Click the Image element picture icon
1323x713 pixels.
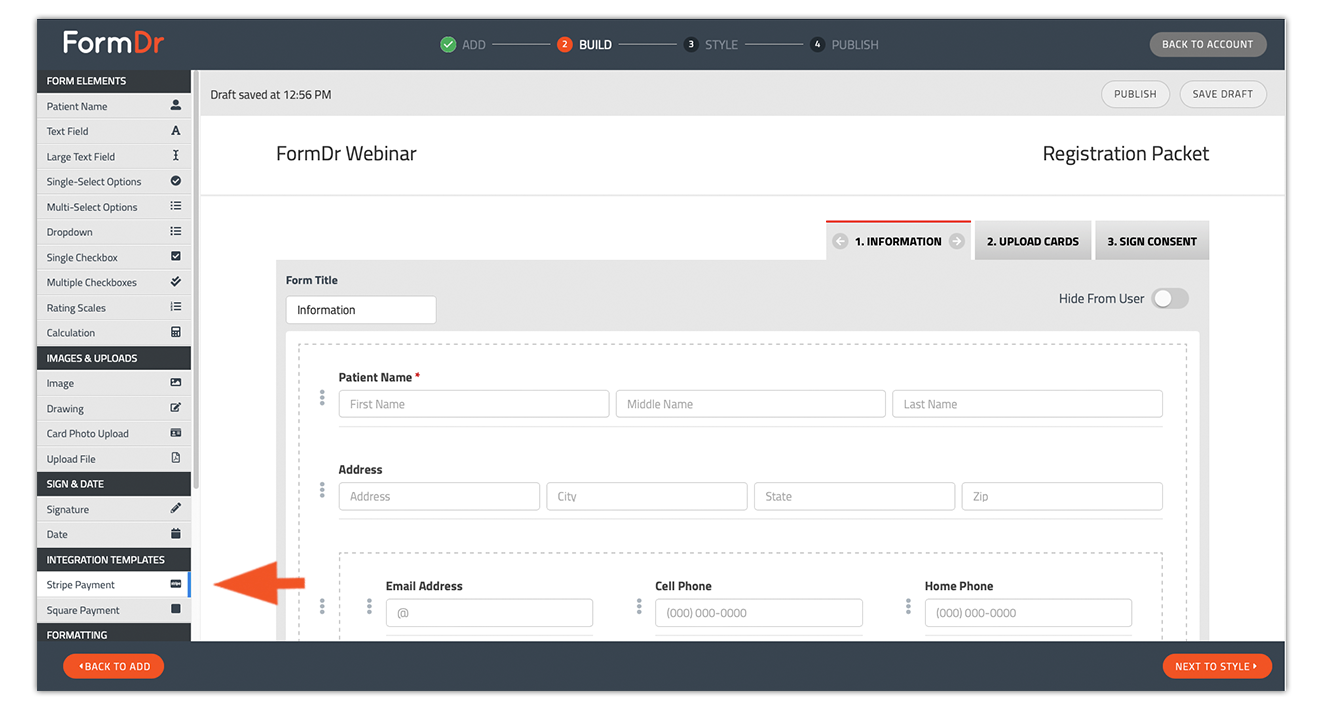pos(176,383)
